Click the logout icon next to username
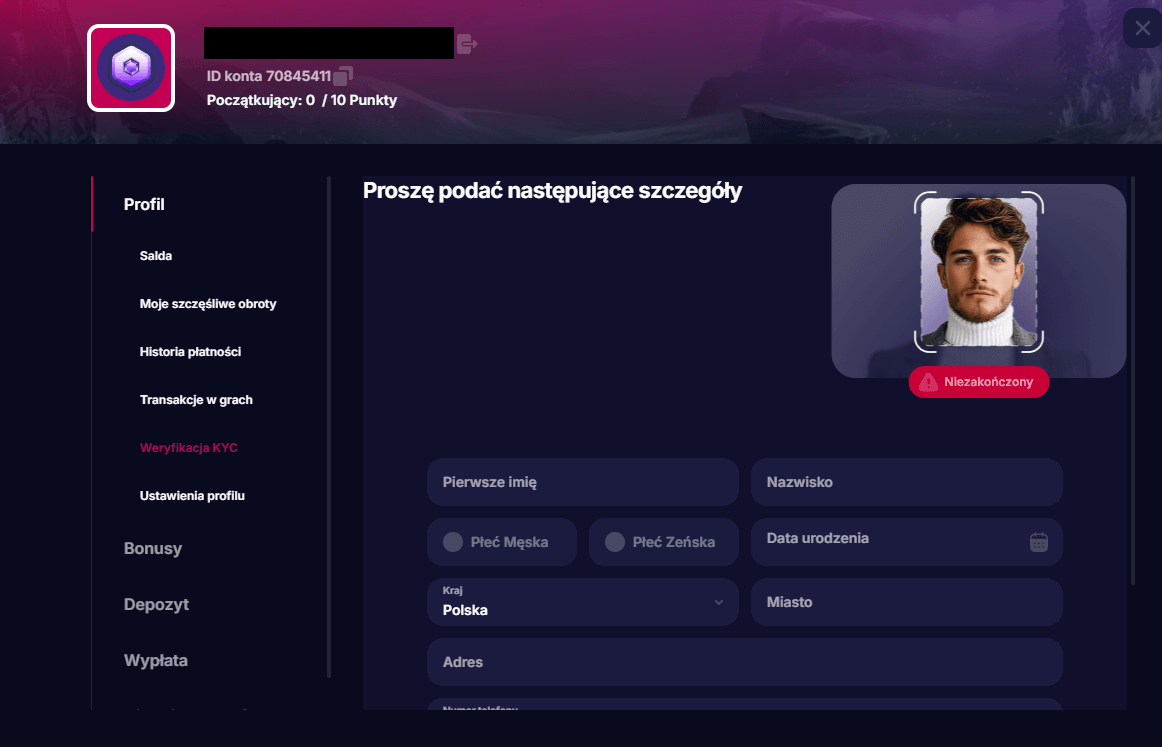This screenshot has width=1162, height=747. pyautogui.click(x=467, y=44)
